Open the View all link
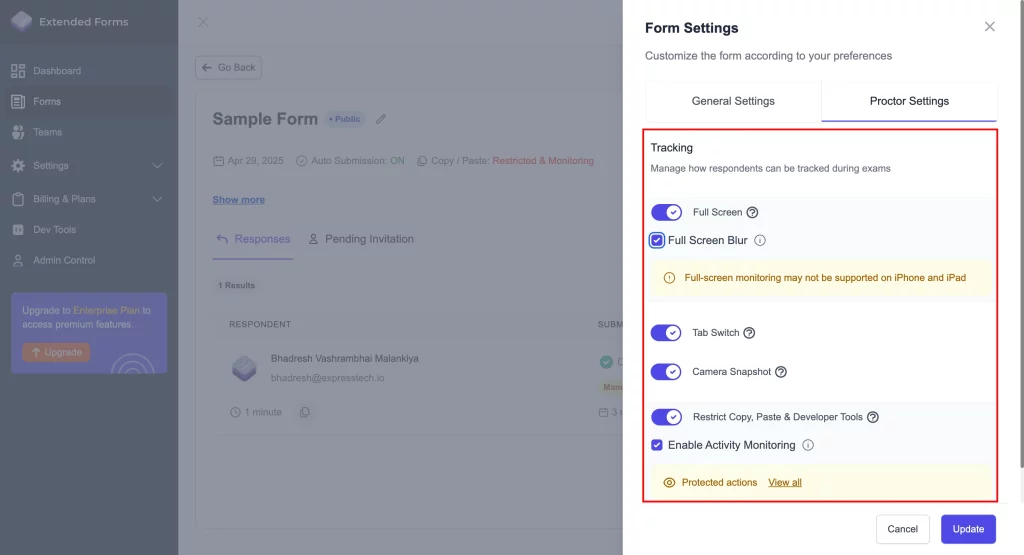This screenshot has height=555, width=1024. 785,483
